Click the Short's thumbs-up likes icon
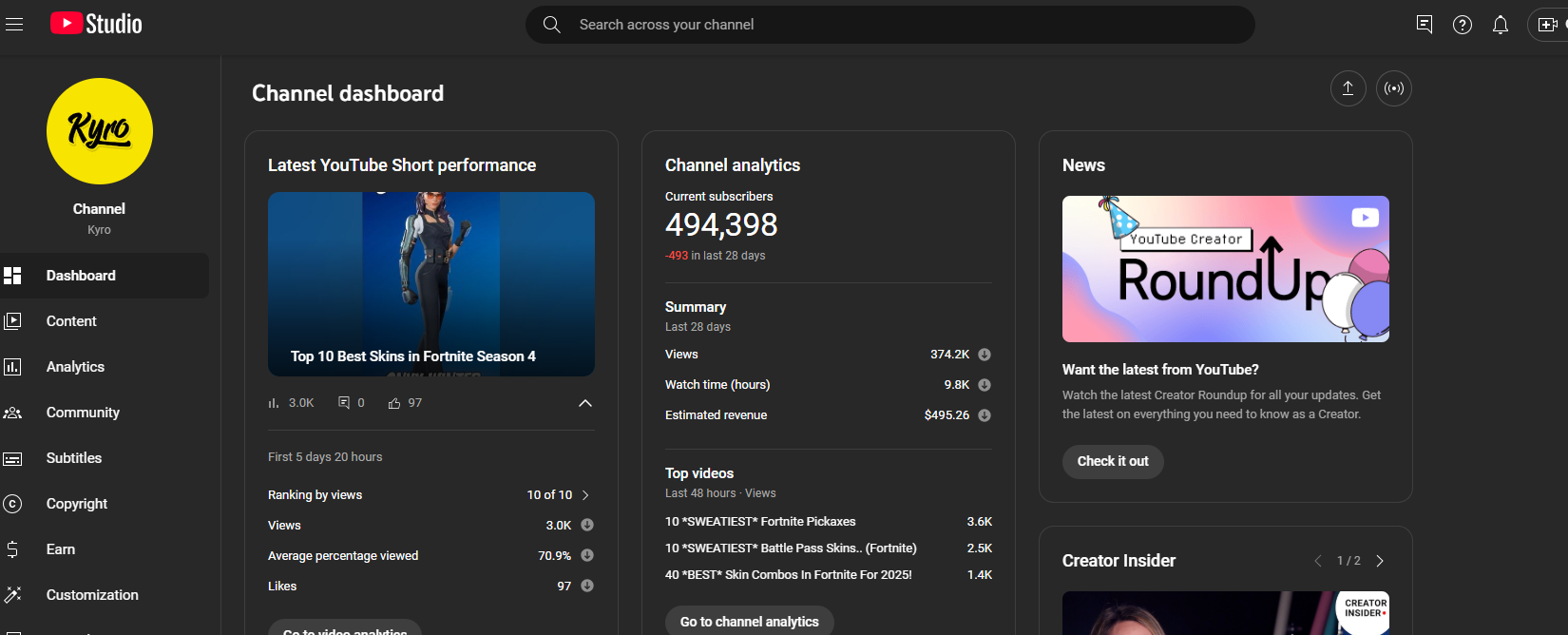 tap(394, 403)
